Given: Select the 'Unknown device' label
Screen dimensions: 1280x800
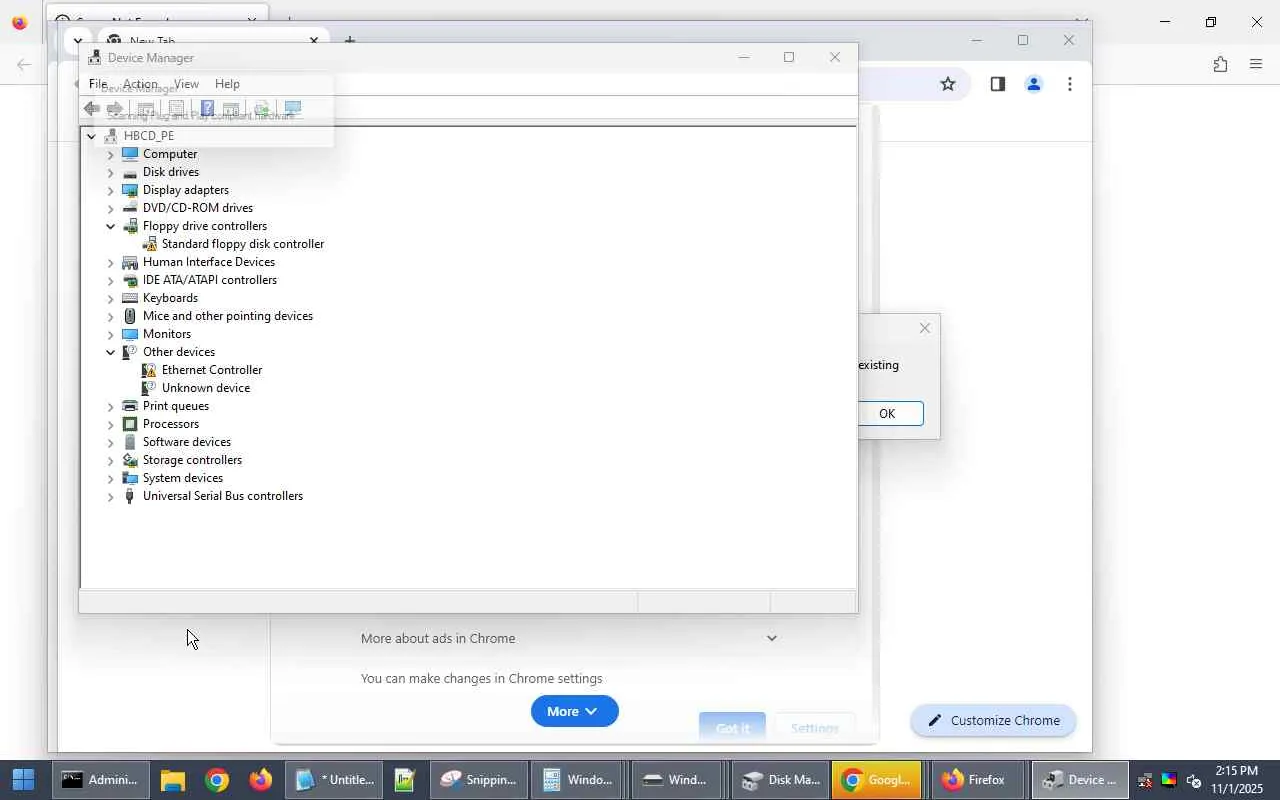Looking at the screenshot, I should 206,388.
